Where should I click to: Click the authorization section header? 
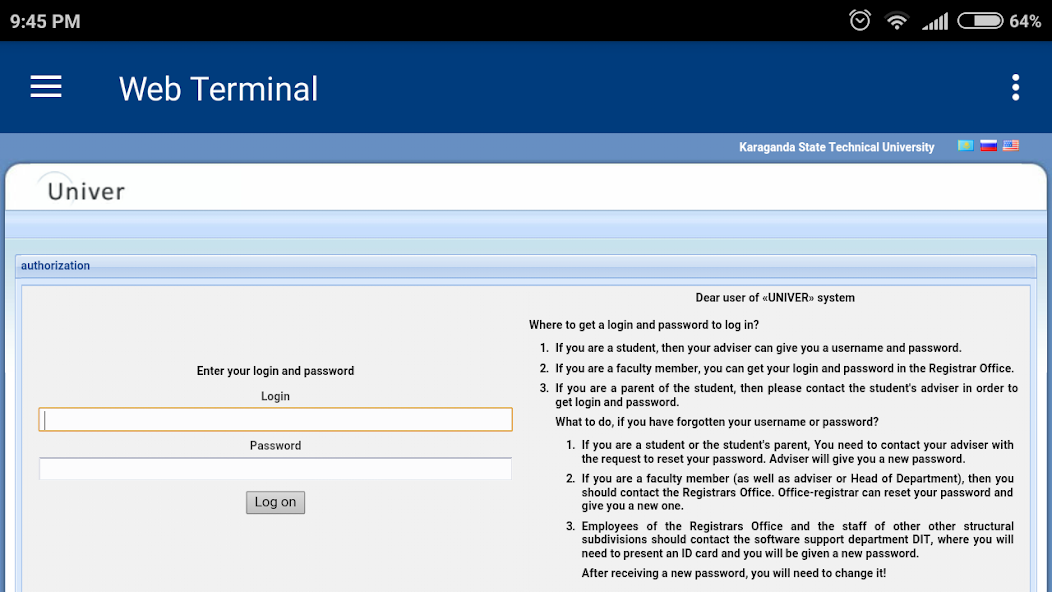click(55, 265)
